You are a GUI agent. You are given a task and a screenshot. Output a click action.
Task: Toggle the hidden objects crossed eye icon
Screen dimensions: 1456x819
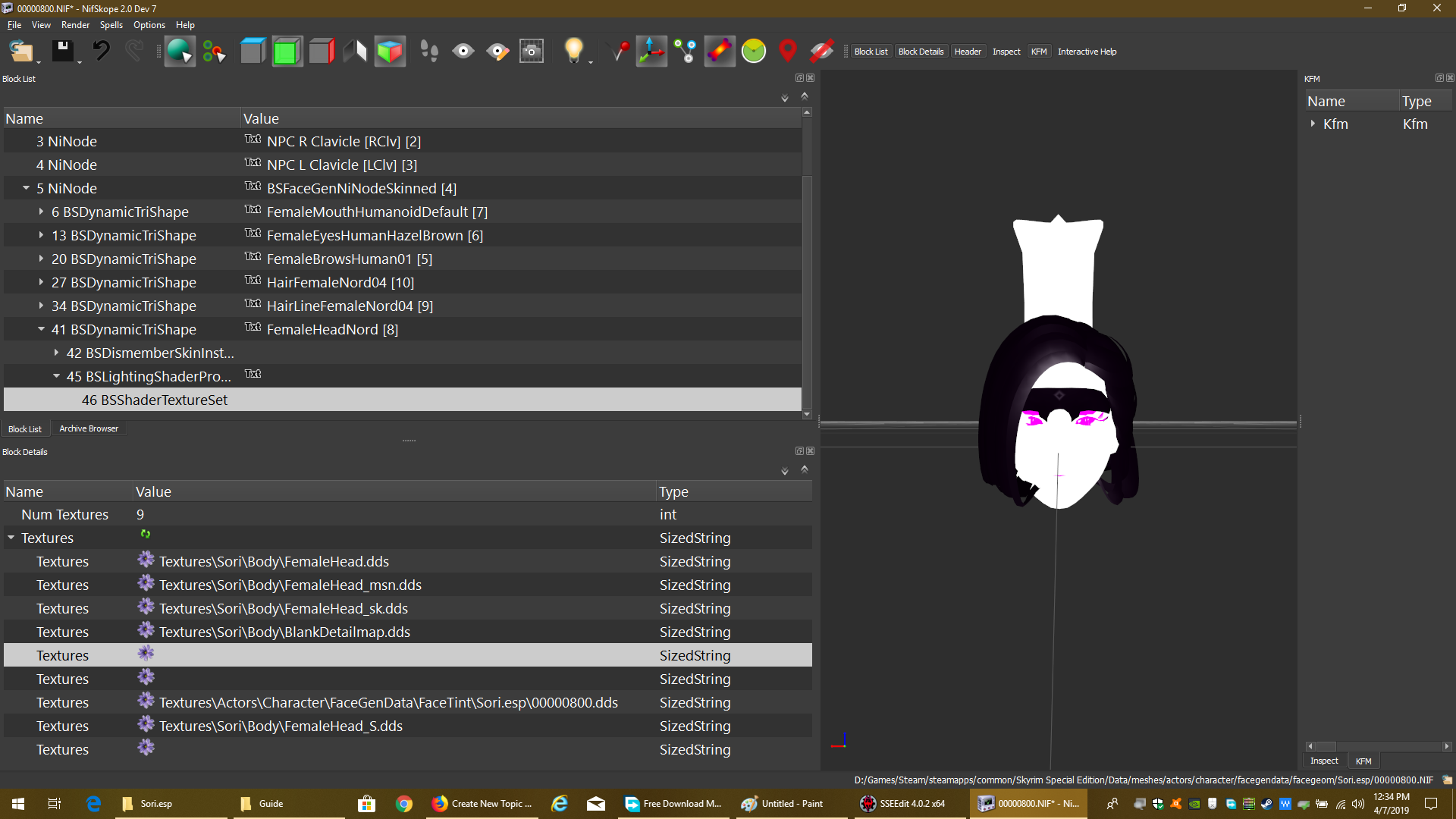[x=822, y=52]
